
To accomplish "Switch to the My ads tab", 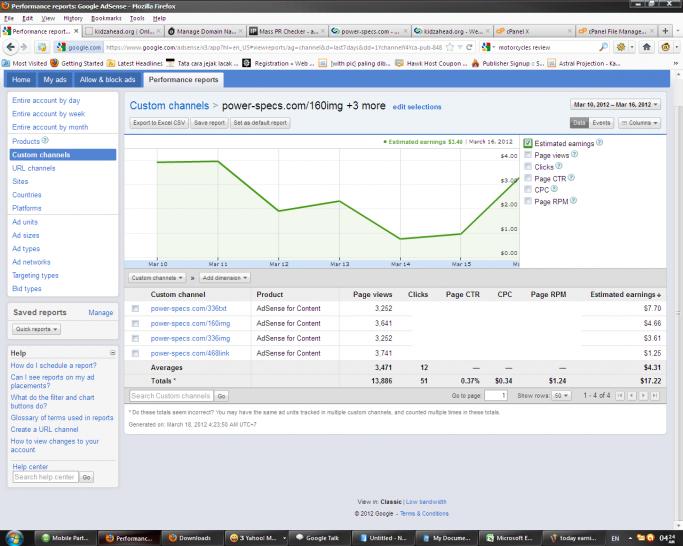I will pyautogui.click(x=55, y=80).
